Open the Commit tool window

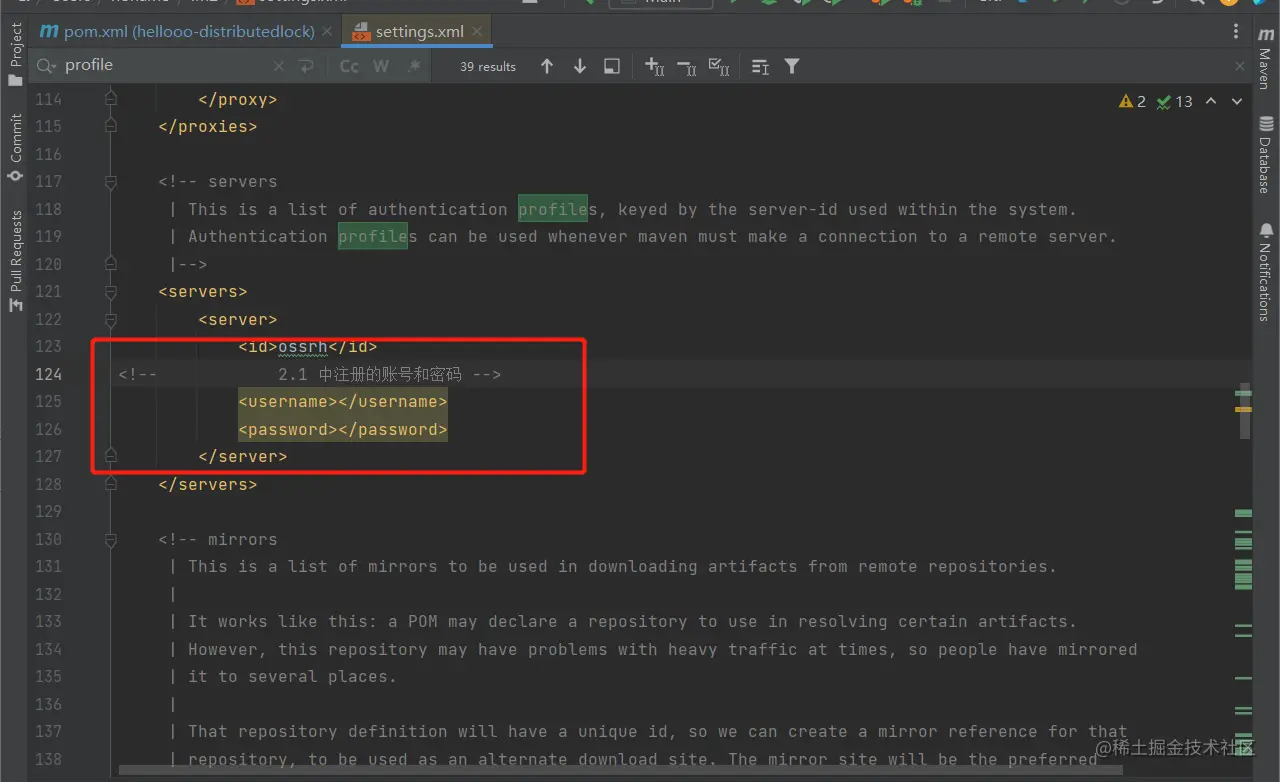click(x=15, y=147)
